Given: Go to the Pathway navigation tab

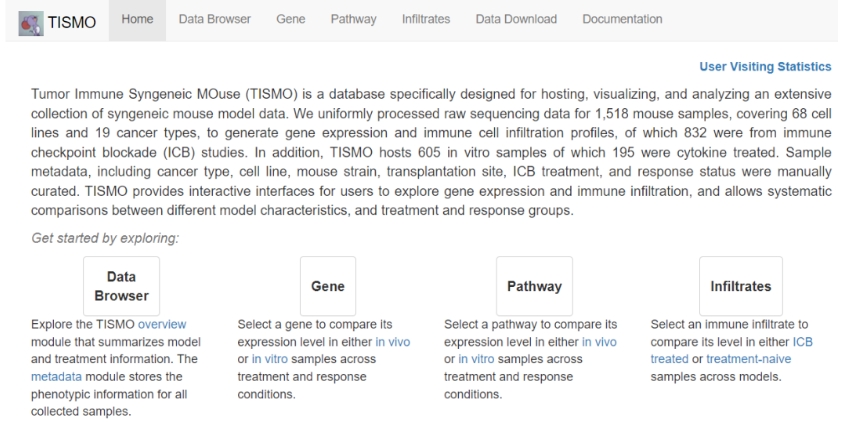Looking at the screenshot, I should click(353, 20).
